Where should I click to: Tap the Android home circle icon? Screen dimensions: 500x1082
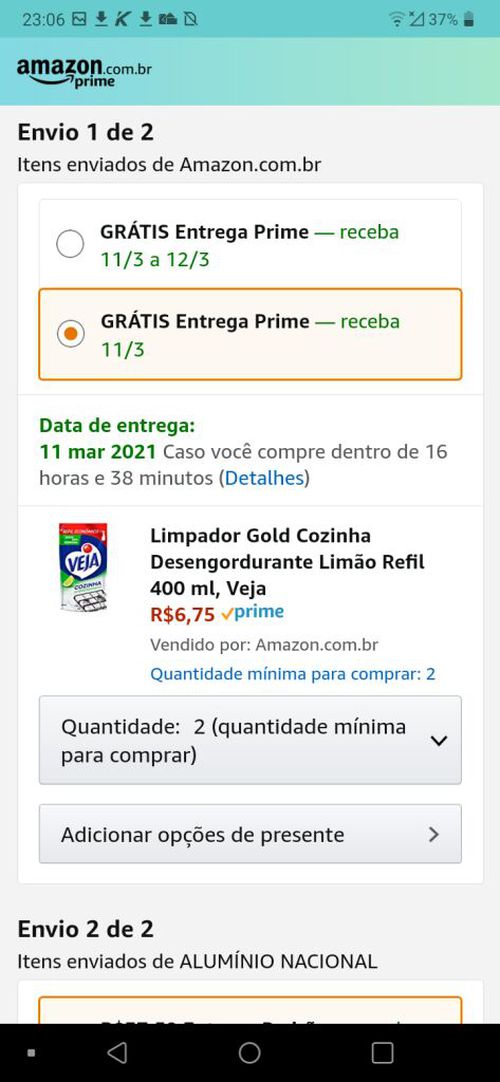(x=250, y=1052)
